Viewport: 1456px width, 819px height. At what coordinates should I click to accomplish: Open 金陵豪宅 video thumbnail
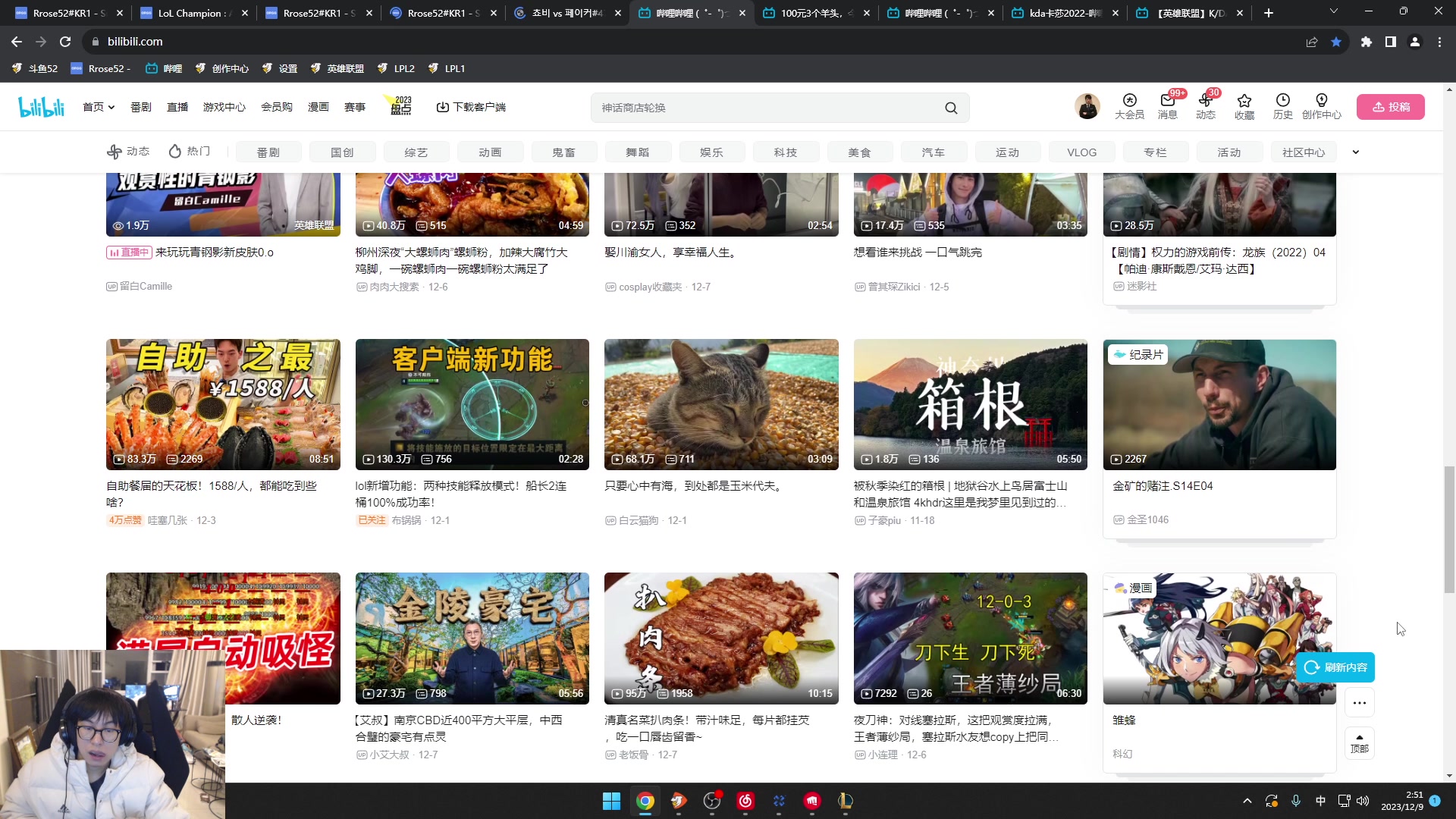472,638
